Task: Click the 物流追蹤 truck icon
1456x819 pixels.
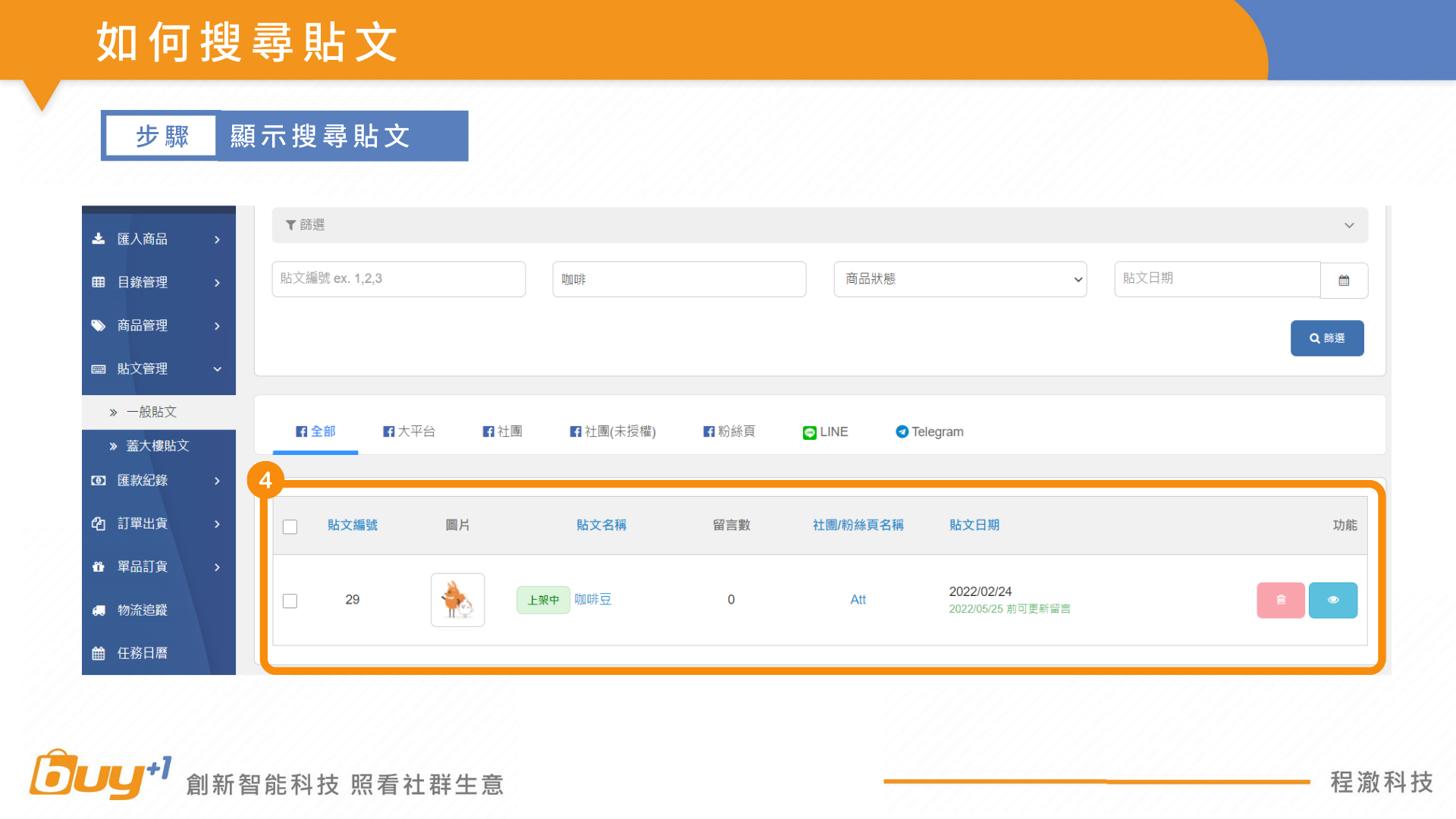Action: click(x=99, y=610)
